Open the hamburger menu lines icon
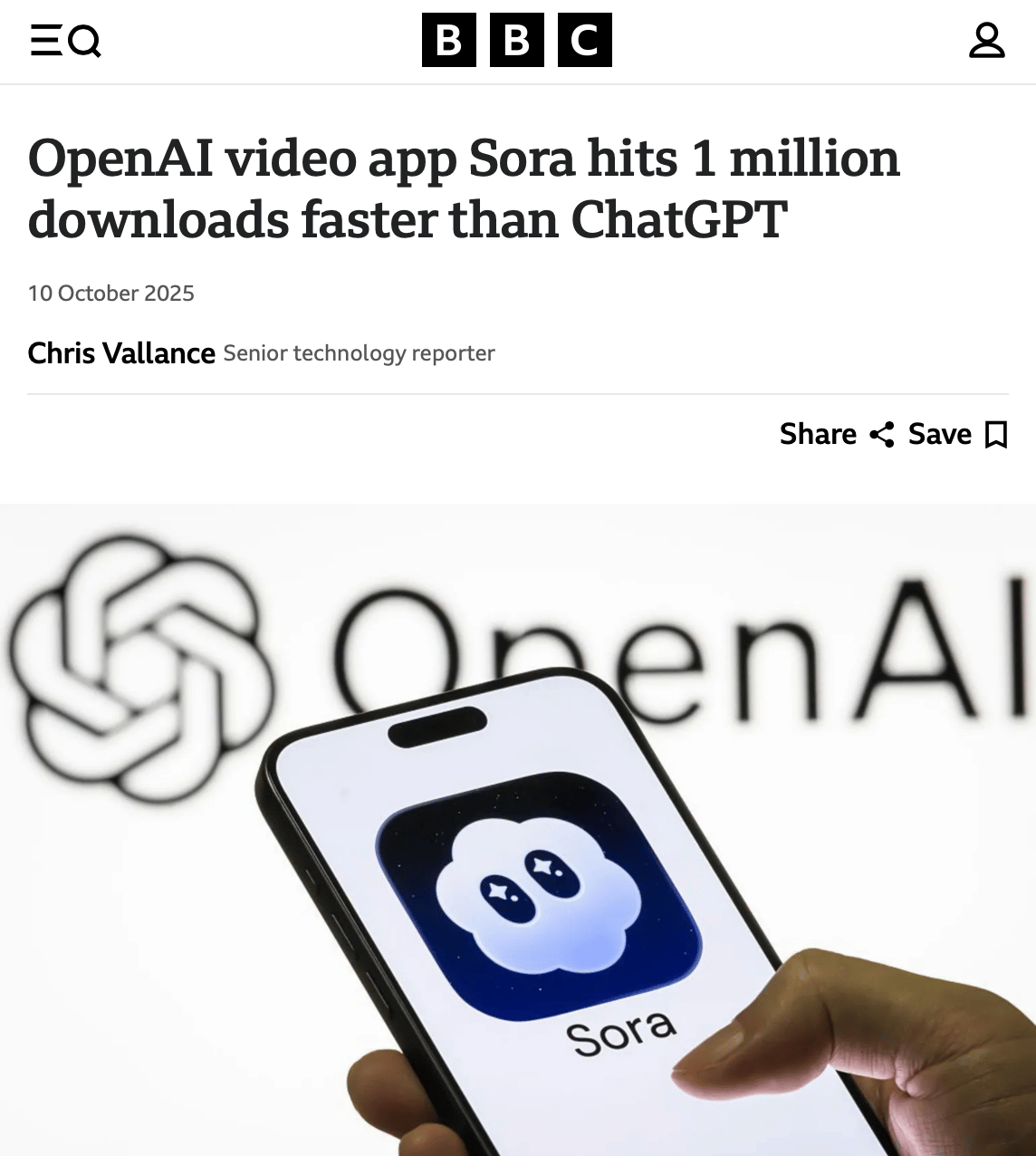Screen dimensions: 1036x1156 (46, 41)
